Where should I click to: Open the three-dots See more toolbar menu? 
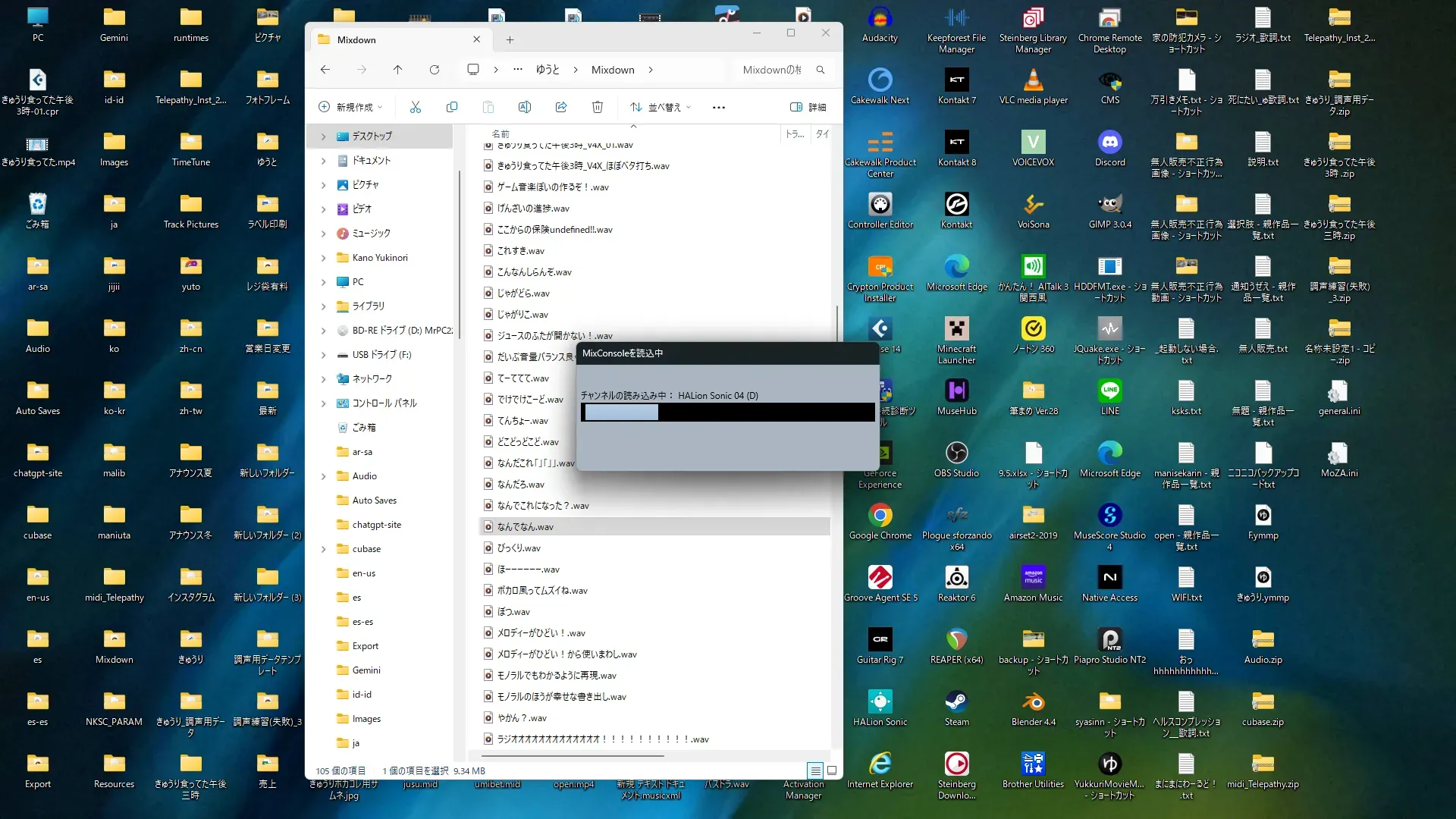719,107
